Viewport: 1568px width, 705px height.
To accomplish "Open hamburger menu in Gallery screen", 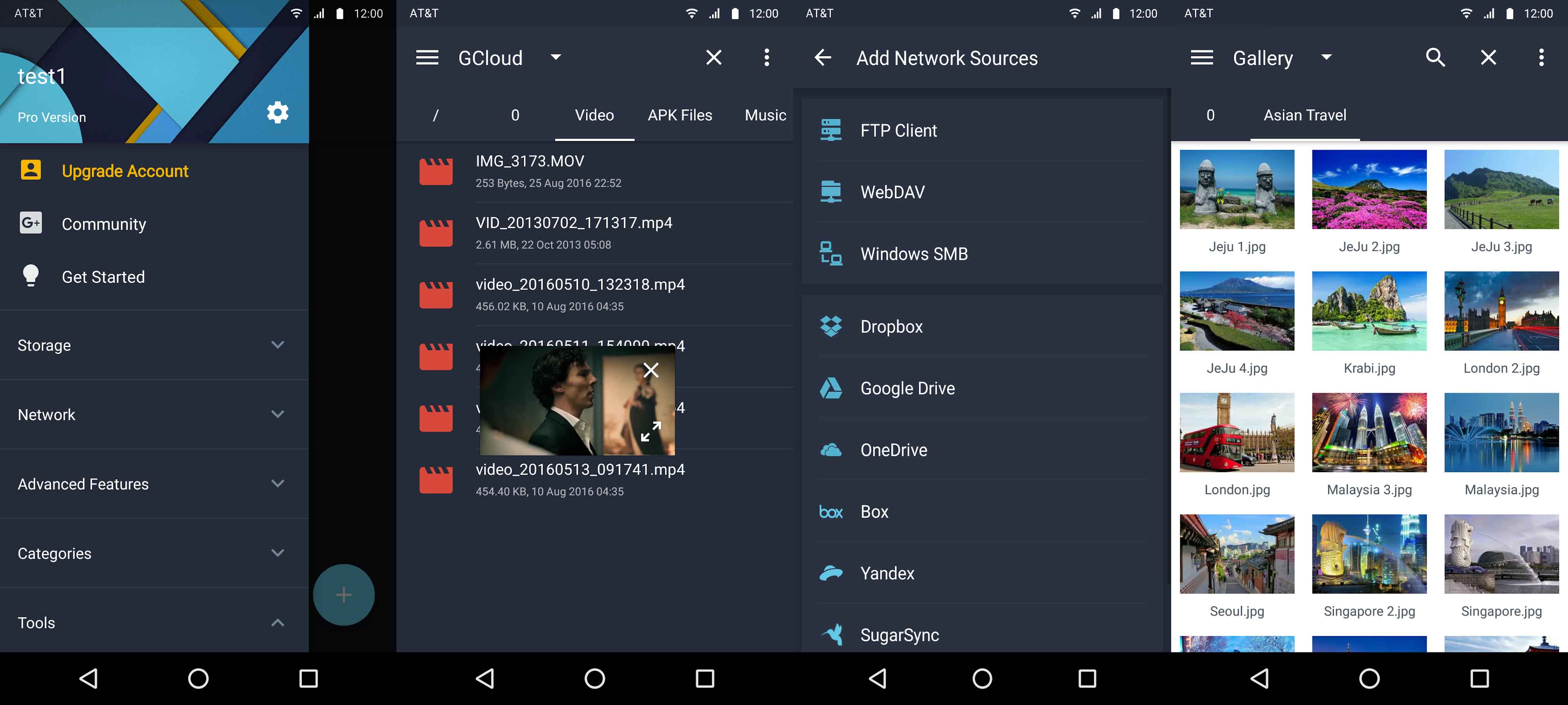I will (1201, 58).
